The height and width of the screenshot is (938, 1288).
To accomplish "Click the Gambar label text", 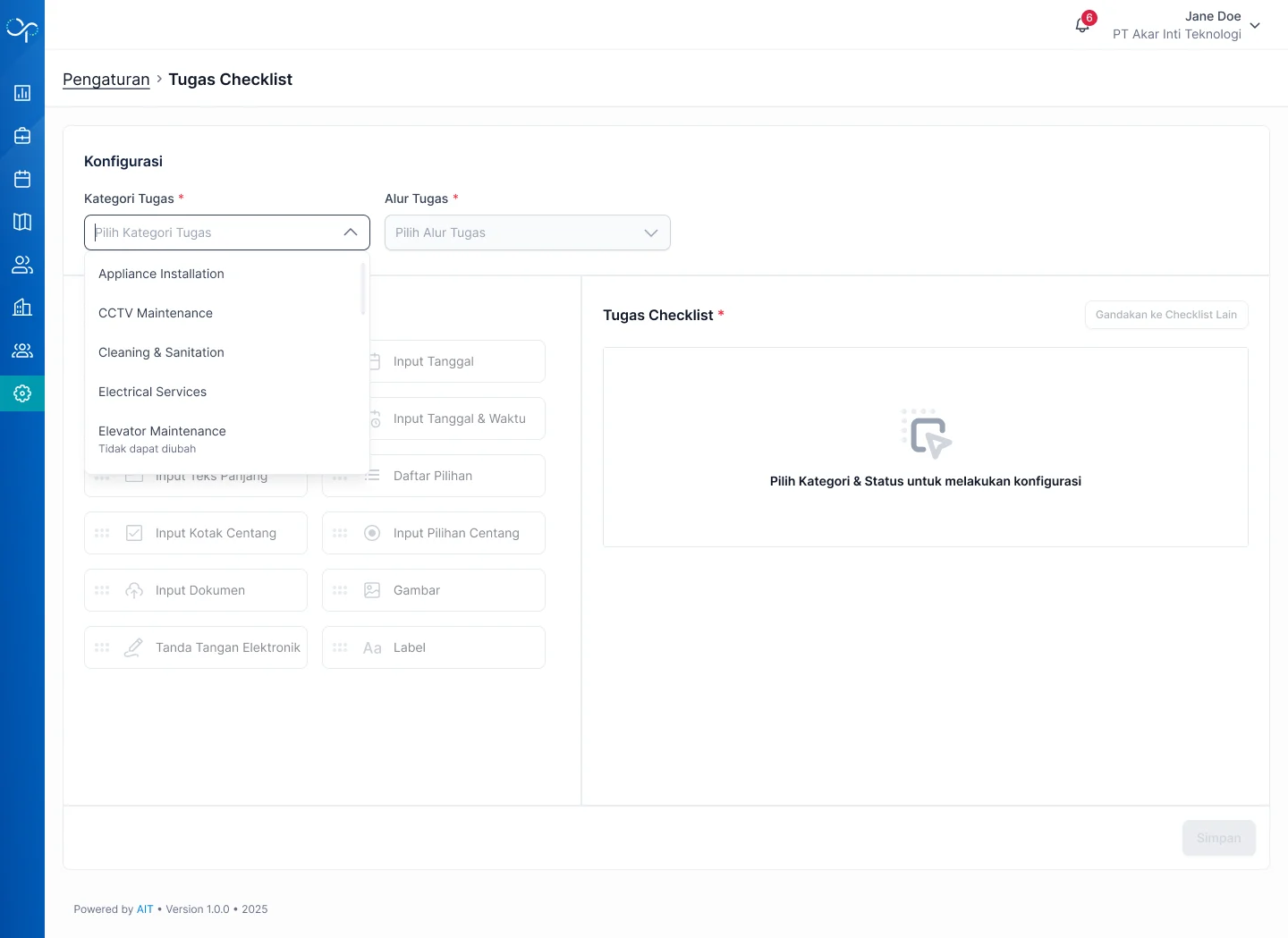I will click(417, 590).
